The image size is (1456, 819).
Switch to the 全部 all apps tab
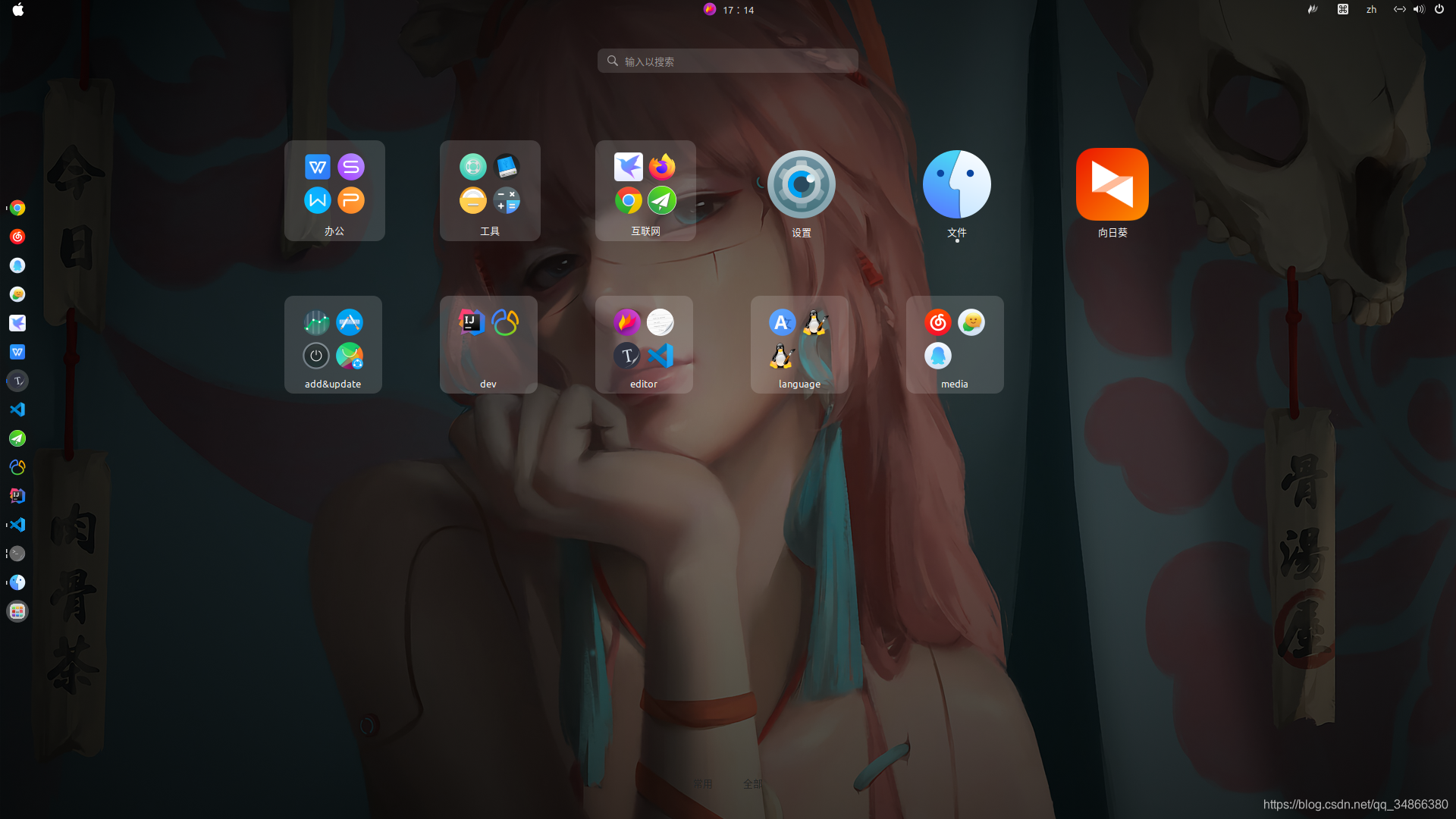tap(752, 783)
